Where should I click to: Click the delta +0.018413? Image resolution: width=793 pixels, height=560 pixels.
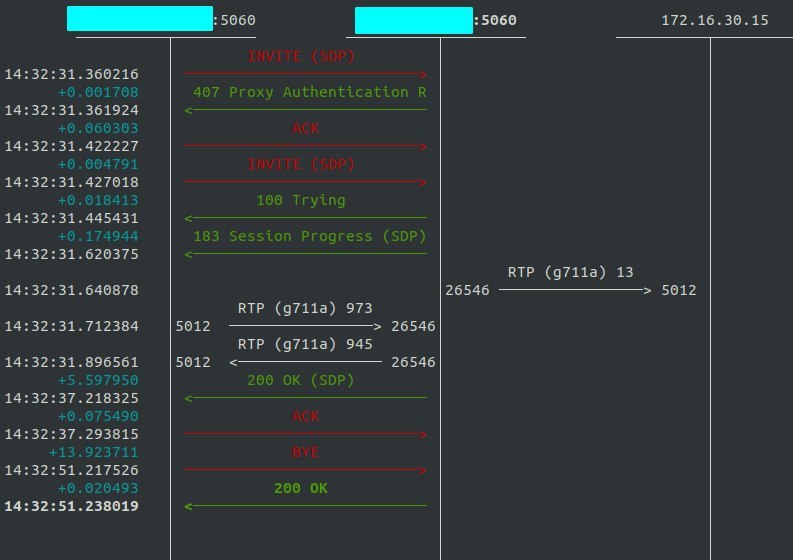coord(98,200)
